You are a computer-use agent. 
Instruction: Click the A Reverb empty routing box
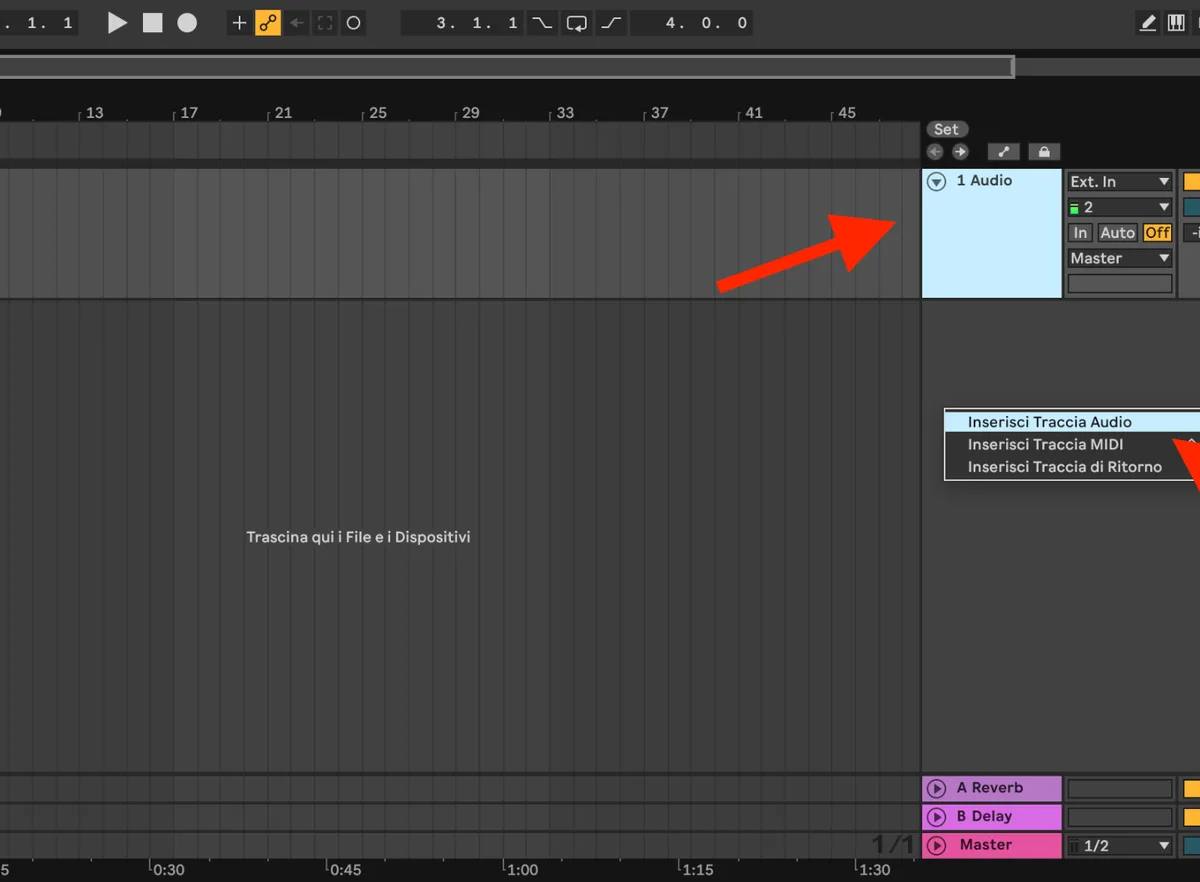1120,789
